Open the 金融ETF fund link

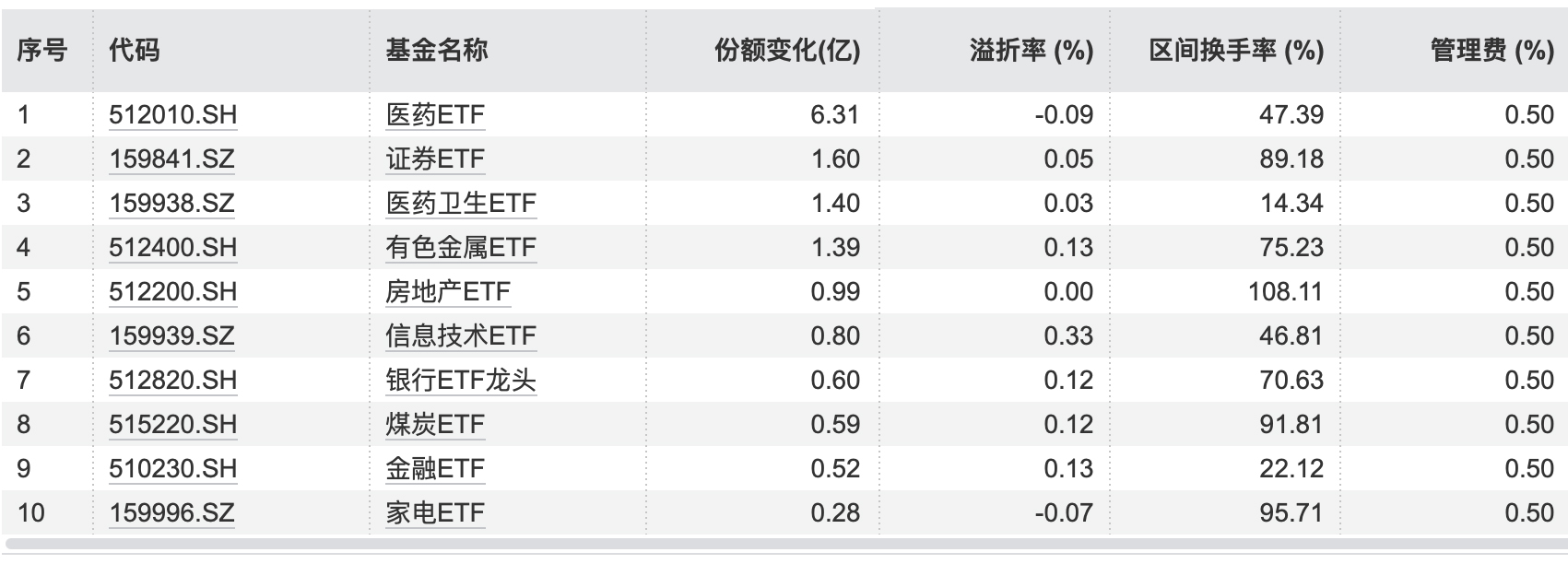(435, 469)
